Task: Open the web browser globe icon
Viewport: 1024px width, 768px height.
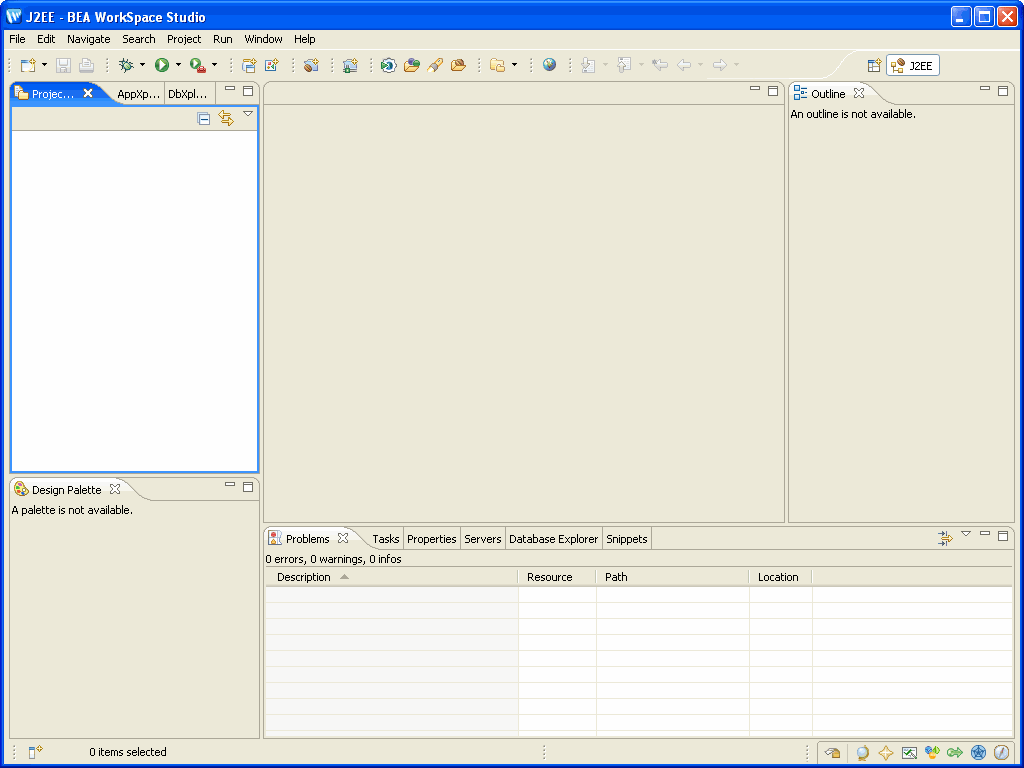Action: pos(549,65)
